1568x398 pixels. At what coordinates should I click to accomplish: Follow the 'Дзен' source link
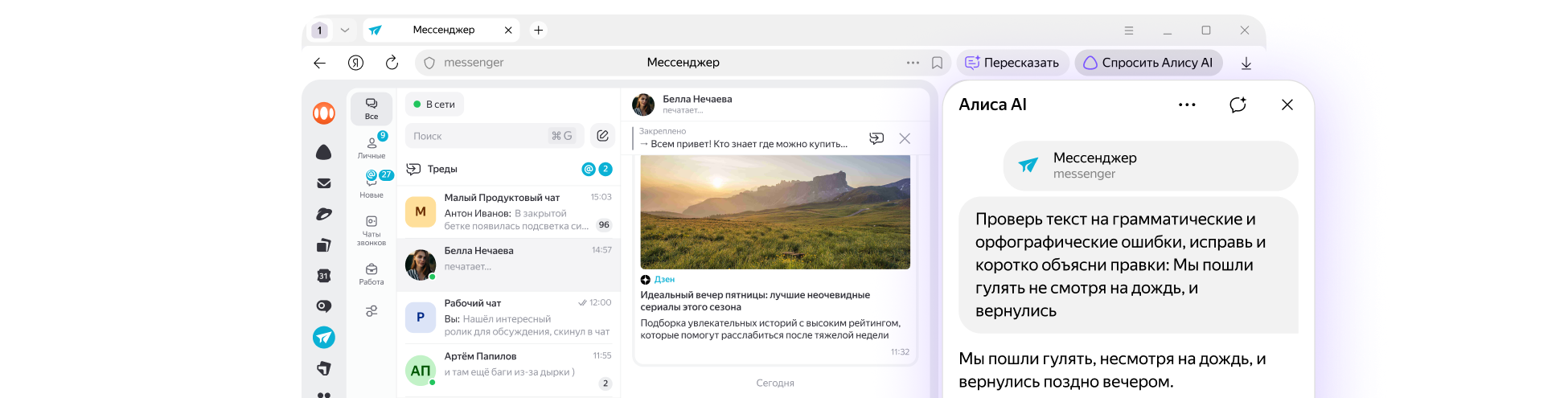664,279
